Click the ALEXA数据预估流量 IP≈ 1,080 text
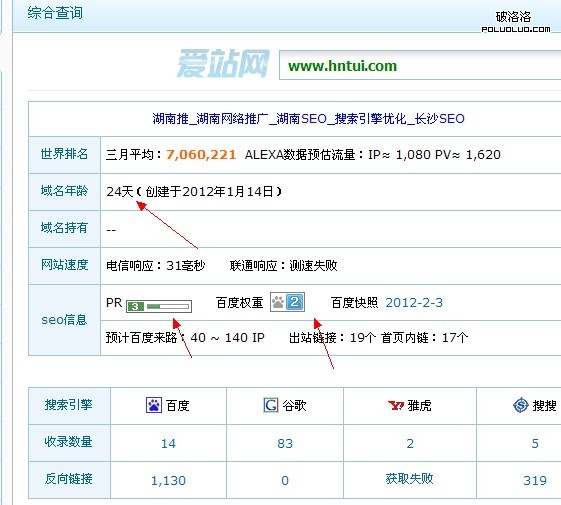 (338, 155)
